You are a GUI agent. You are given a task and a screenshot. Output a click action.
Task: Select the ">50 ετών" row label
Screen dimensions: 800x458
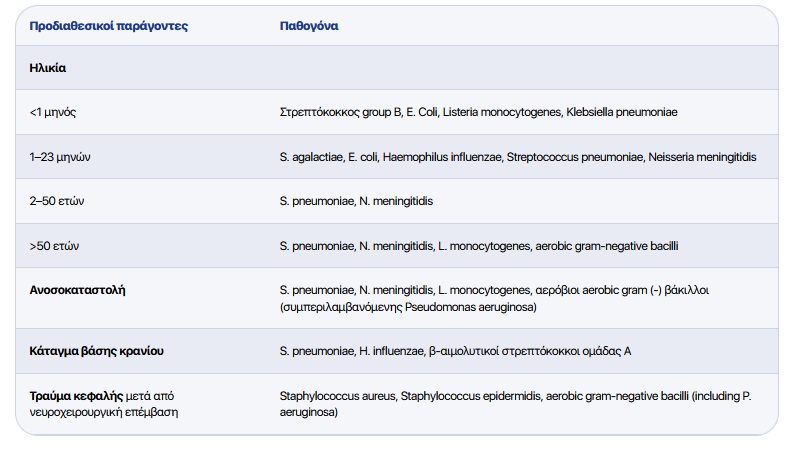[x=56, y=246]
